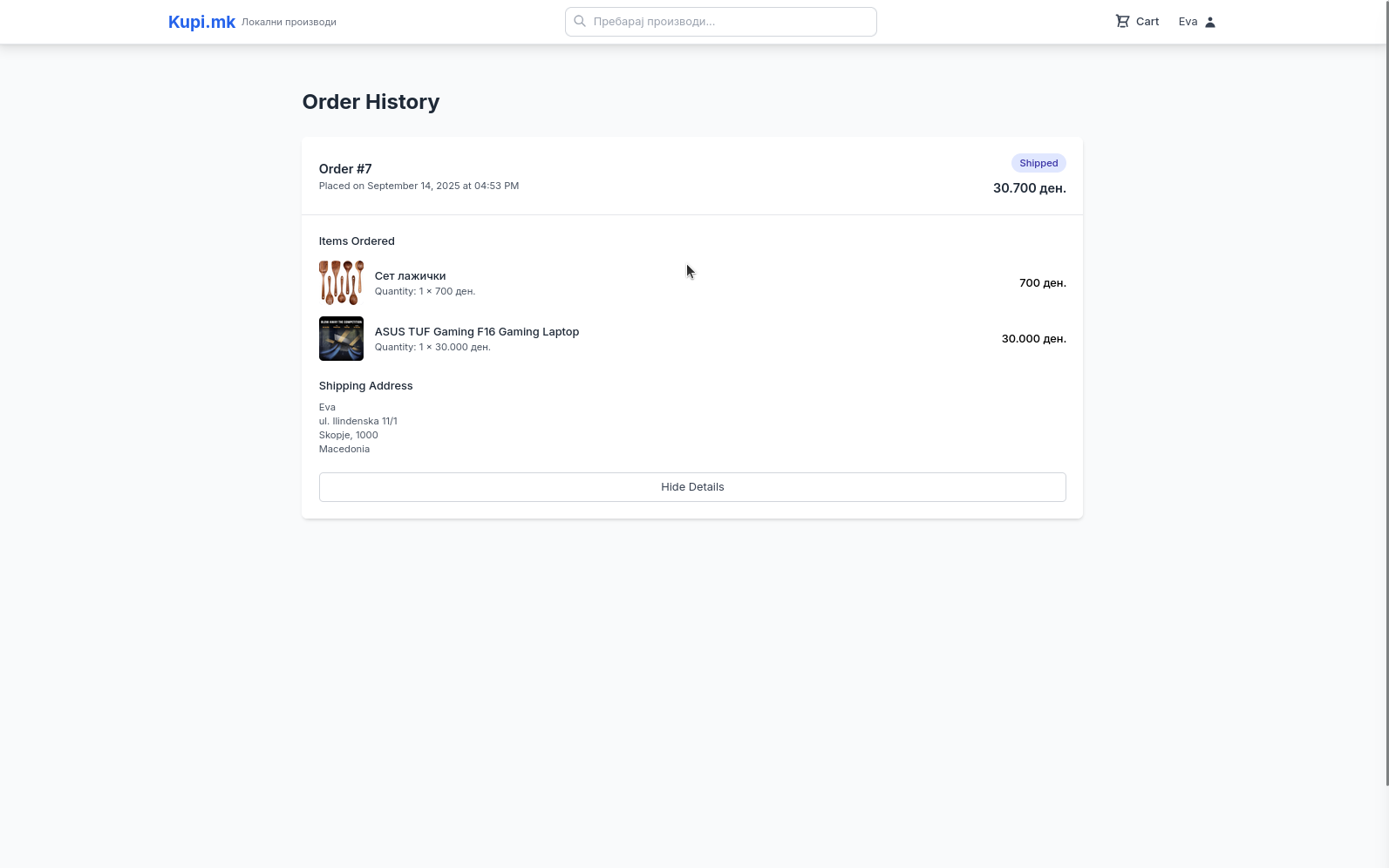Screen dimensions: 1389x868
Task: Collapse order with Hide Details button
Action: point(692,487)
